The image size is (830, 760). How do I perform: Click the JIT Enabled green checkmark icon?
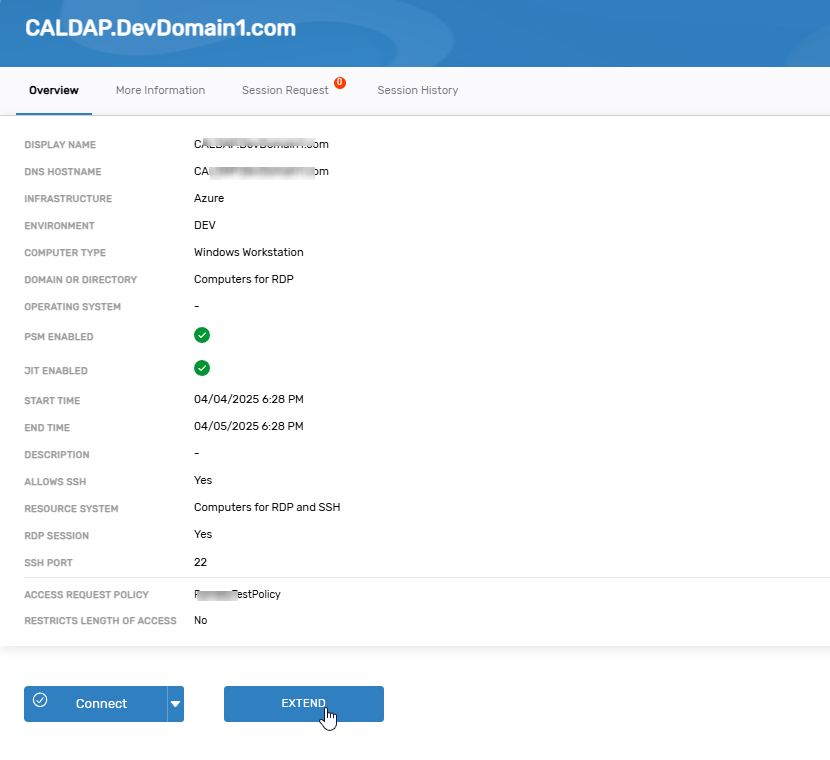point(202,368)
